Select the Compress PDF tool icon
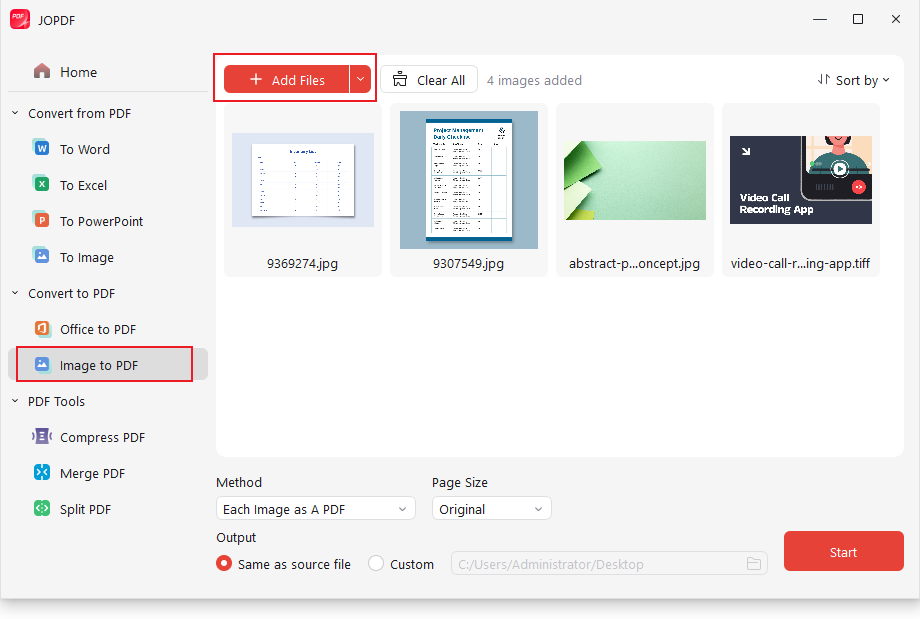This screenshot has height=619, width=920. tap(40, 436)
